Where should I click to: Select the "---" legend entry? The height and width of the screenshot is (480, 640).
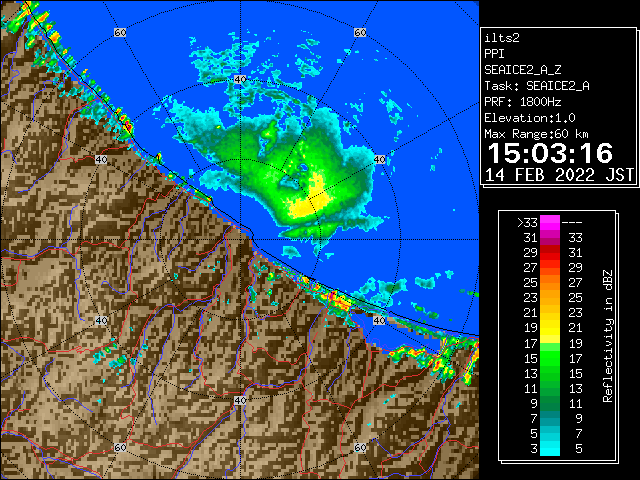pos(572,222)
